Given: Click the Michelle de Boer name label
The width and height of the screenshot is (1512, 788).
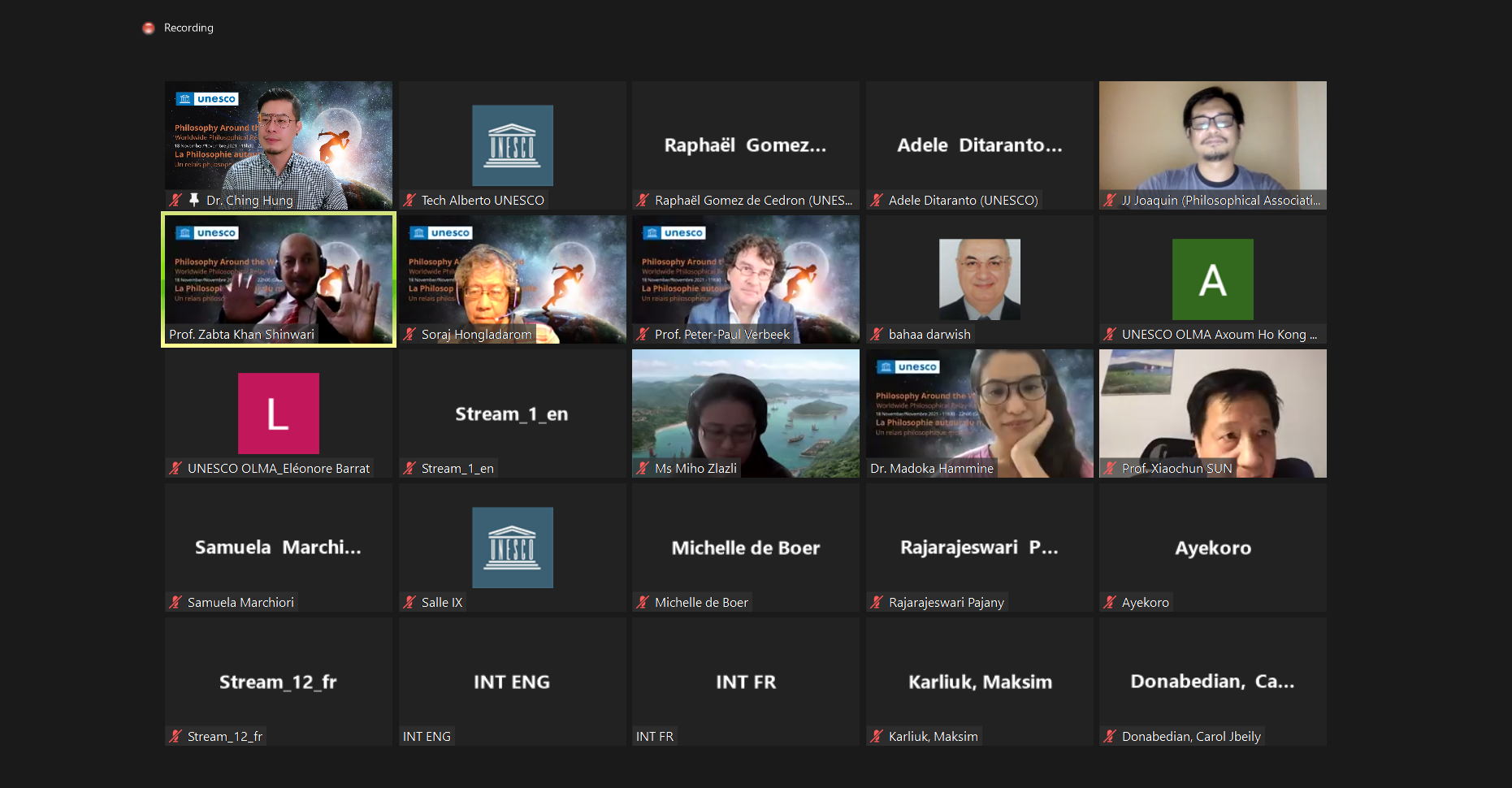Looking at the screenshot, I should pyautogui.click(x=700, y=602).
